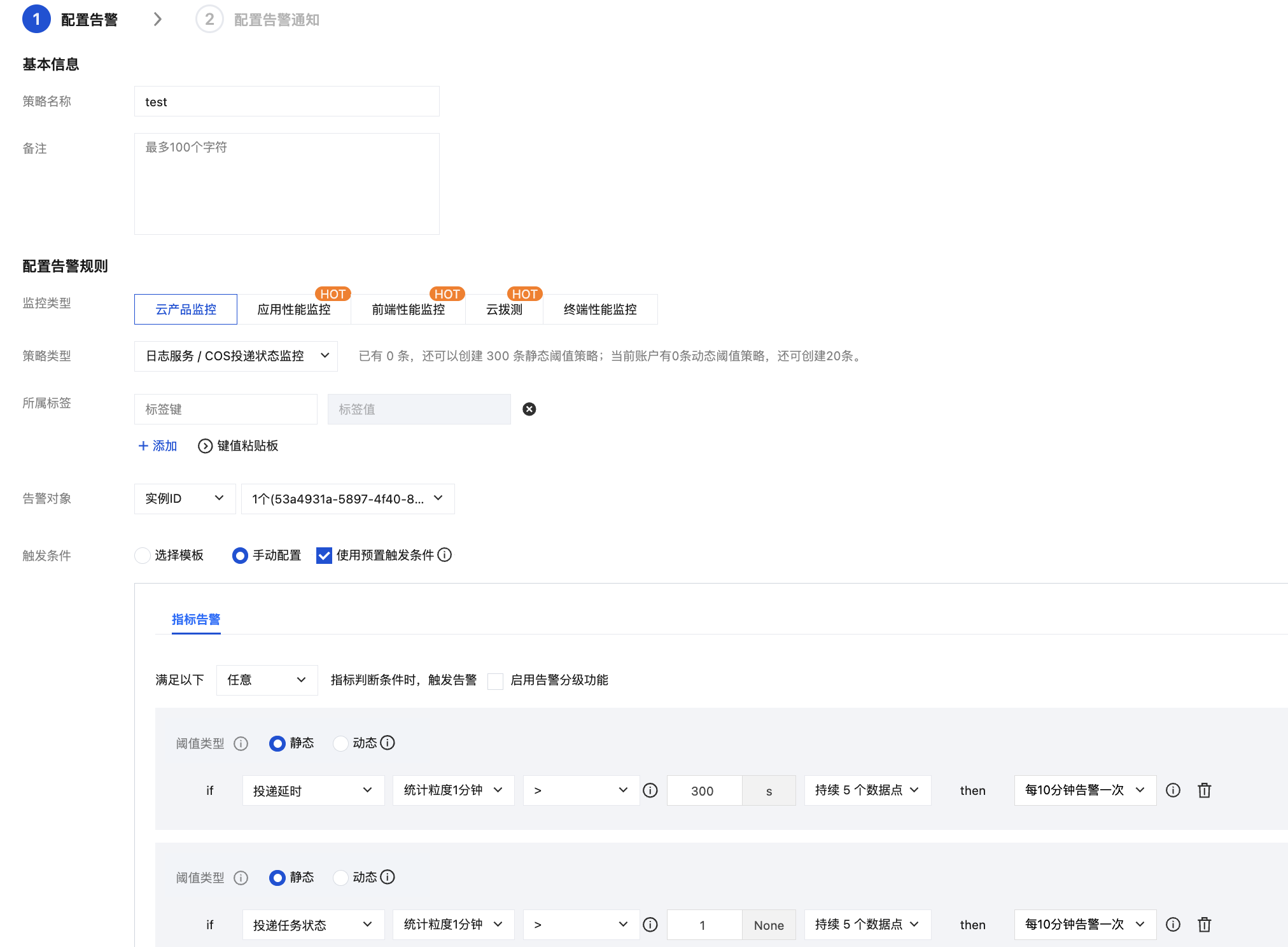
Task: Switch to 应用性能监控 monitoring type tab
Action: [293, 310]
